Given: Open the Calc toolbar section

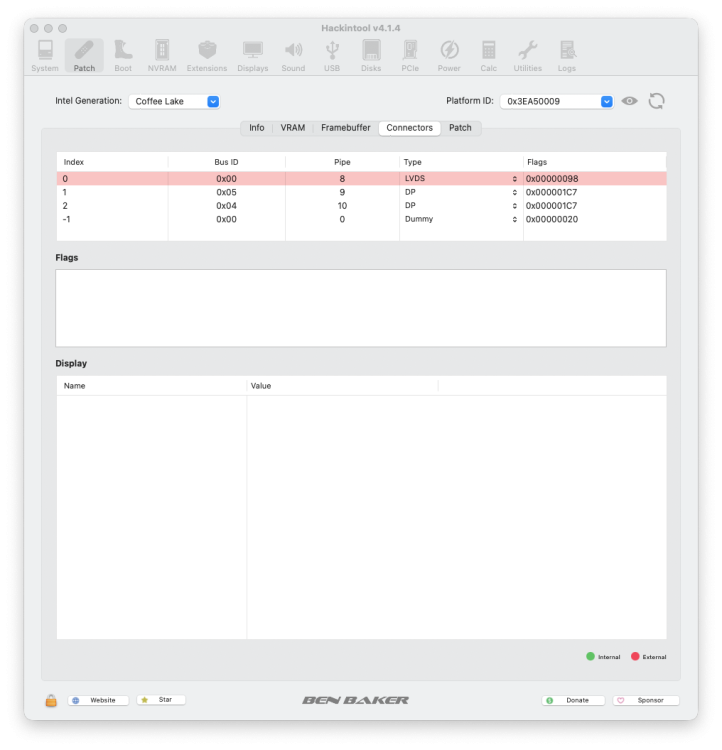Looking at the screenshot, I should coord(489,56).
